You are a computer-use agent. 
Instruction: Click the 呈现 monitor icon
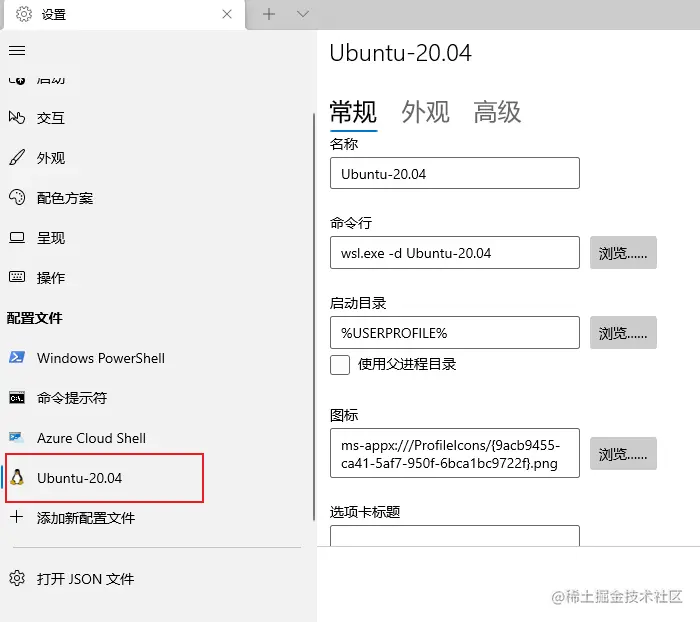coord(17,238)
